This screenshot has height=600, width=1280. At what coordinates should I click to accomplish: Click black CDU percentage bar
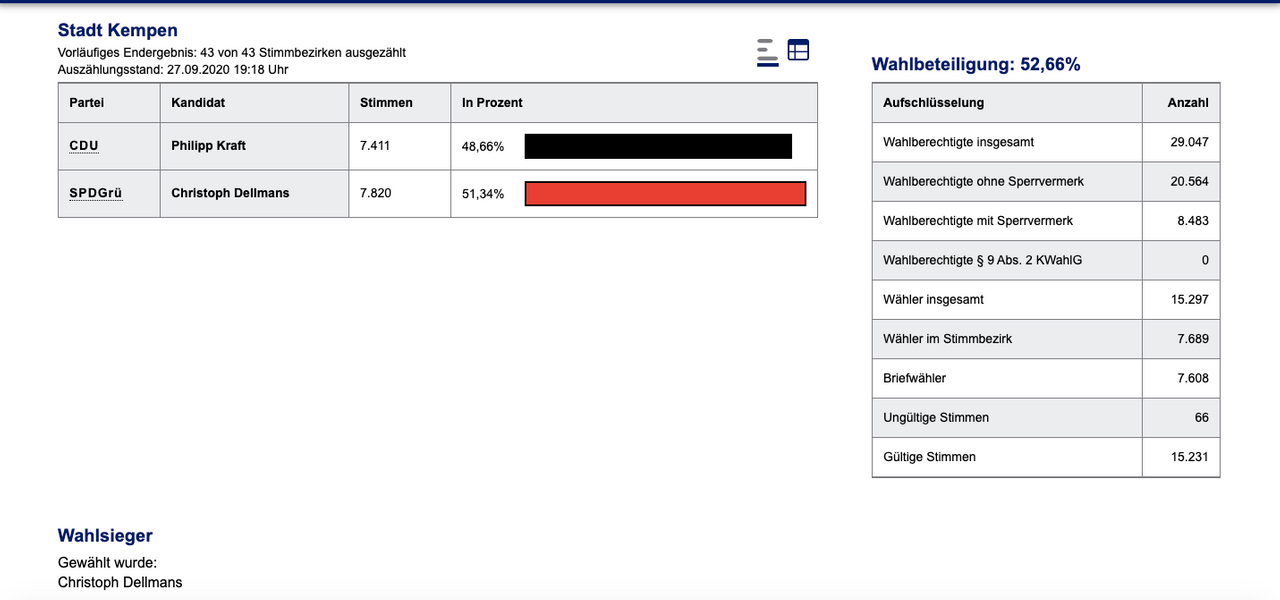(658, 146)
